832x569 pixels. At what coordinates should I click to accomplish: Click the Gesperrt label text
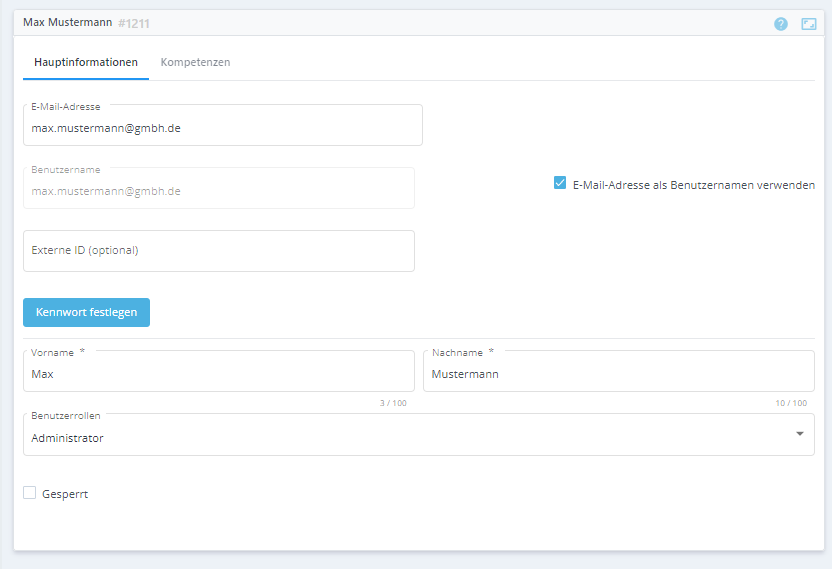coord(65,494)
